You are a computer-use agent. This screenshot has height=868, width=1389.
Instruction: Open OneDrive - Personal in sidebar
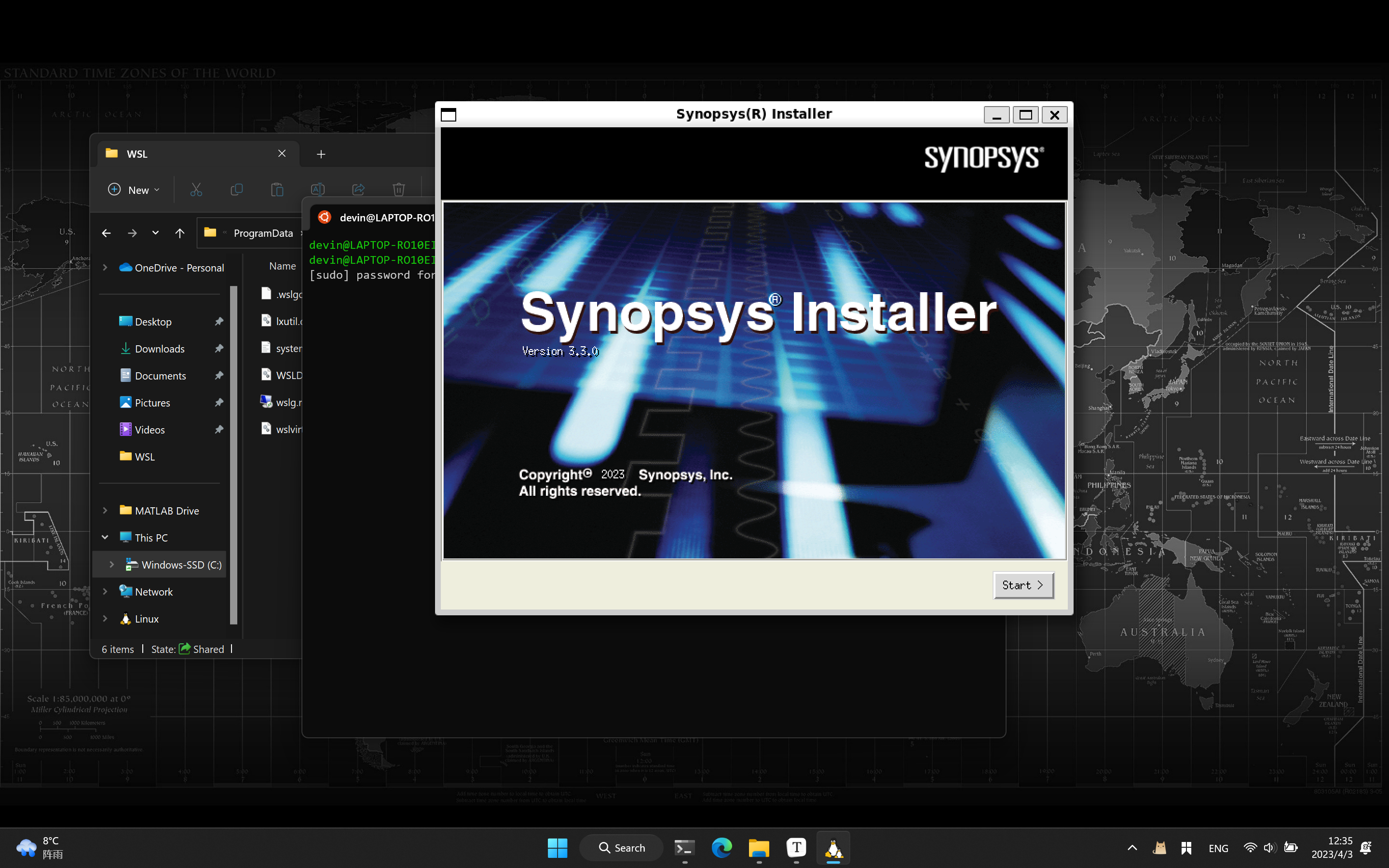click(x=171, y=268)
